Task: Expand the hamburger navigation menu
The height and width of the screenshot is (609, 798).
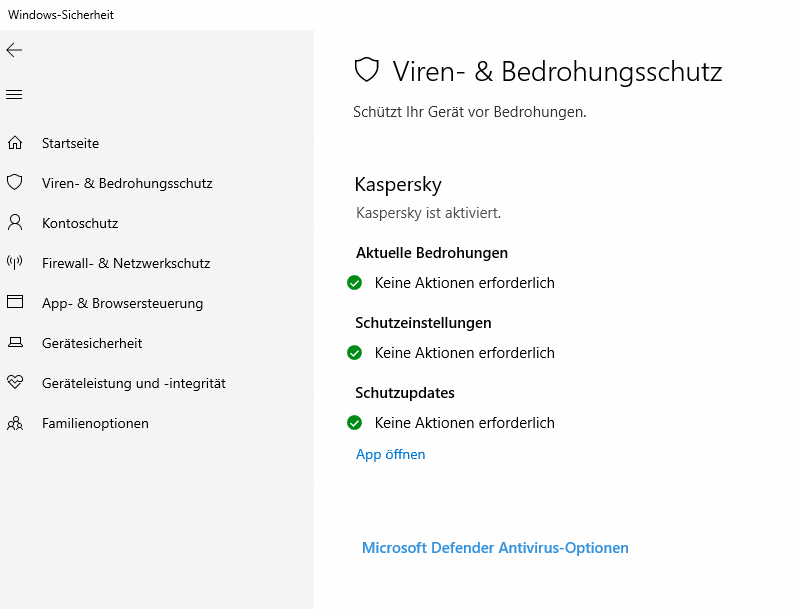Action: pos(14,95)
